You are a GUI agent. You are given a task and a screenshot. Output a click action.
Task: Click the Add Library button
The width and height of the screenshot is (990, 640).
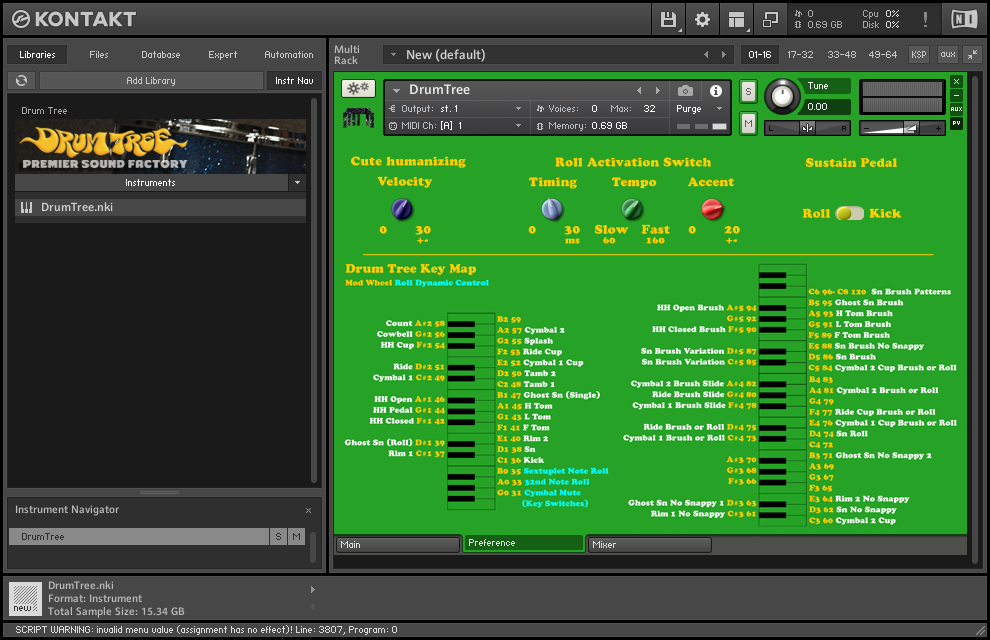coord(151,81)
